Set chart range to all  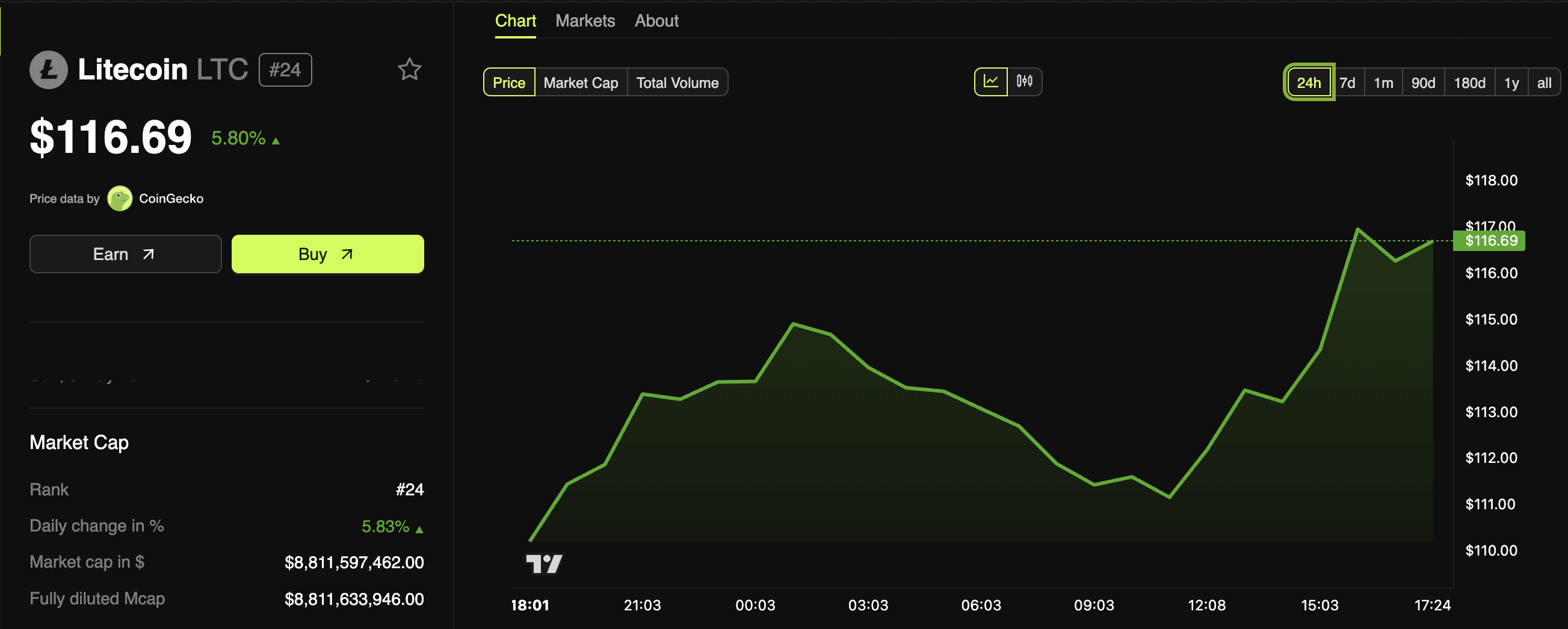pos(1545,83)
